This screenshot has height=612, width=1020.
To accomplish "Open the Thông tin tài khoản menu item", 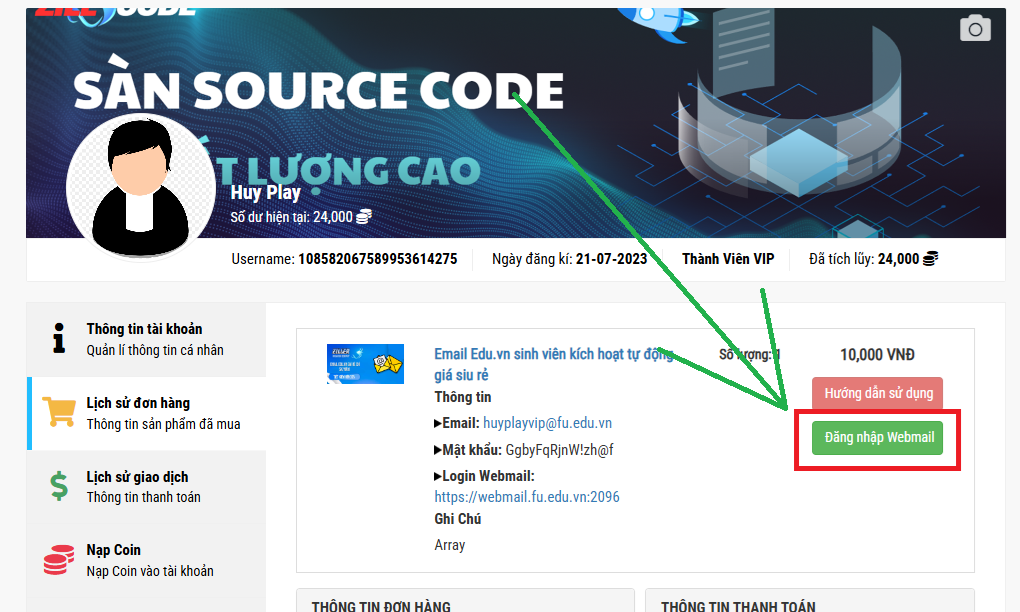I will click(144, 329).
